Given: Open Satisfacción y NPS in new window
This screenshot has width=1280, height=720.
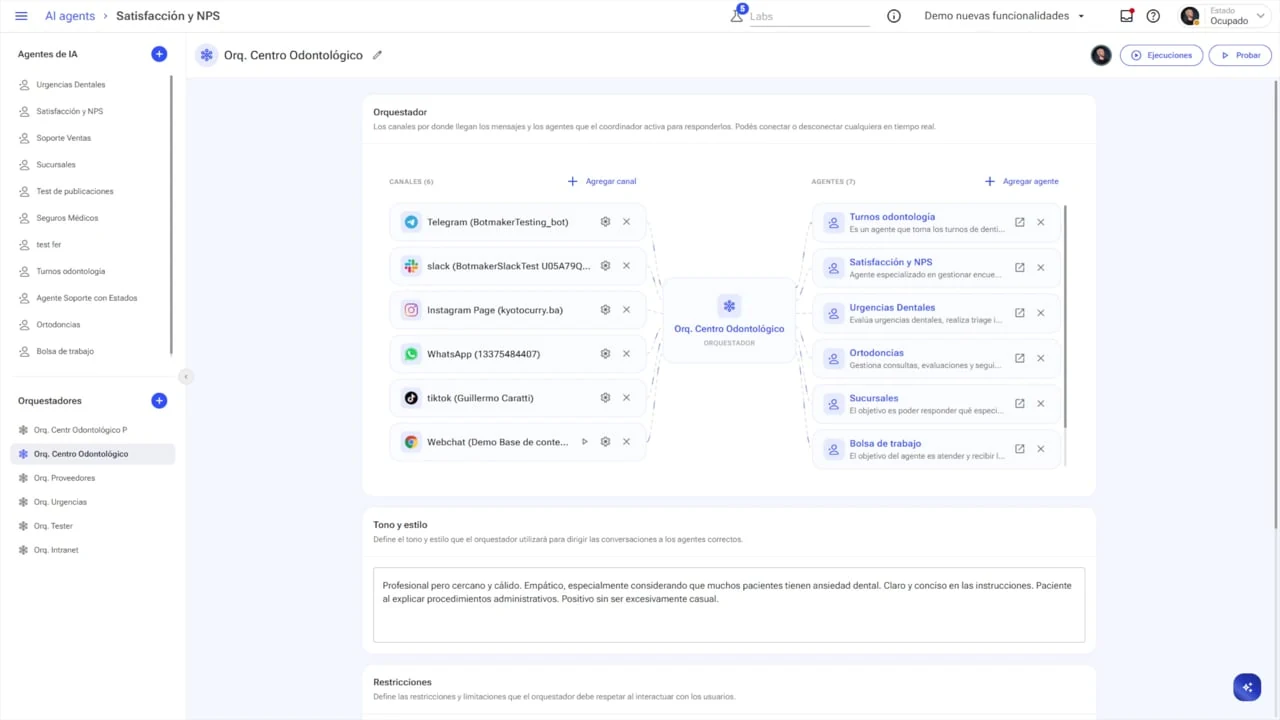Looking at the screenshot, I should [x=1019, y=268].
